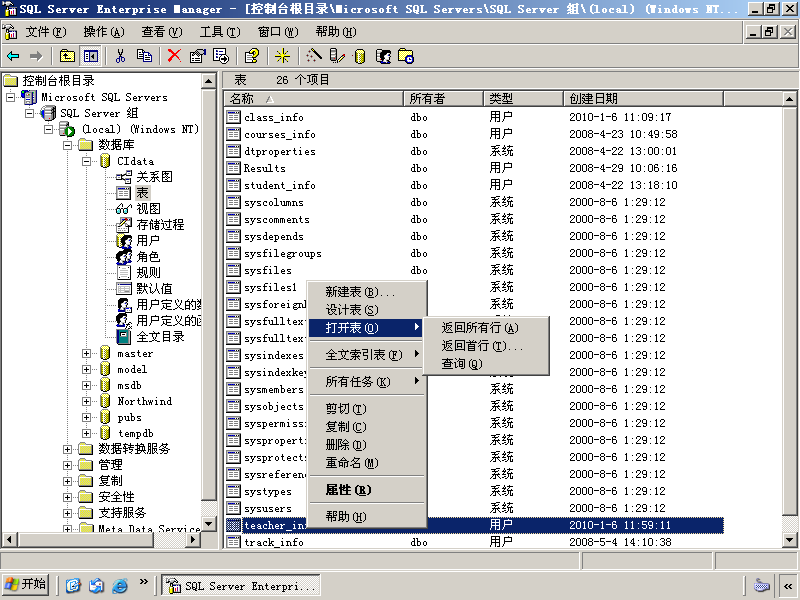800x600 pixels.
Task: Choose 新建表(B)... from context menu
Action: [367, 292]
